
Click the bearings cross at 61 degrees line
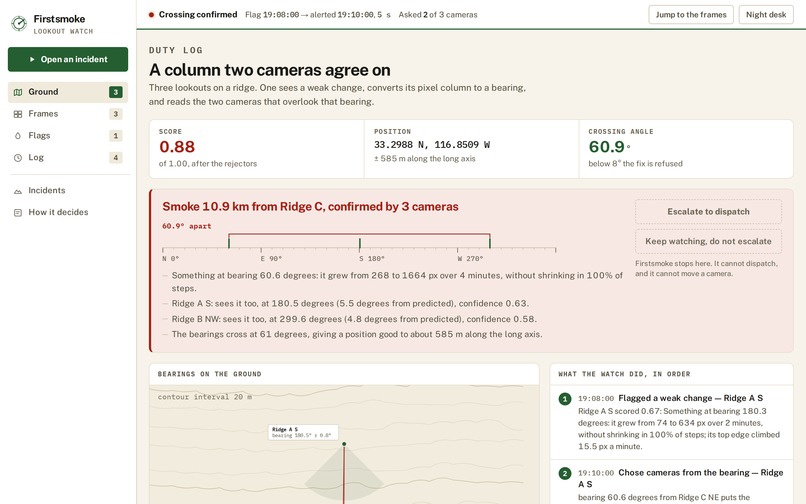click(x=357, y=335)
